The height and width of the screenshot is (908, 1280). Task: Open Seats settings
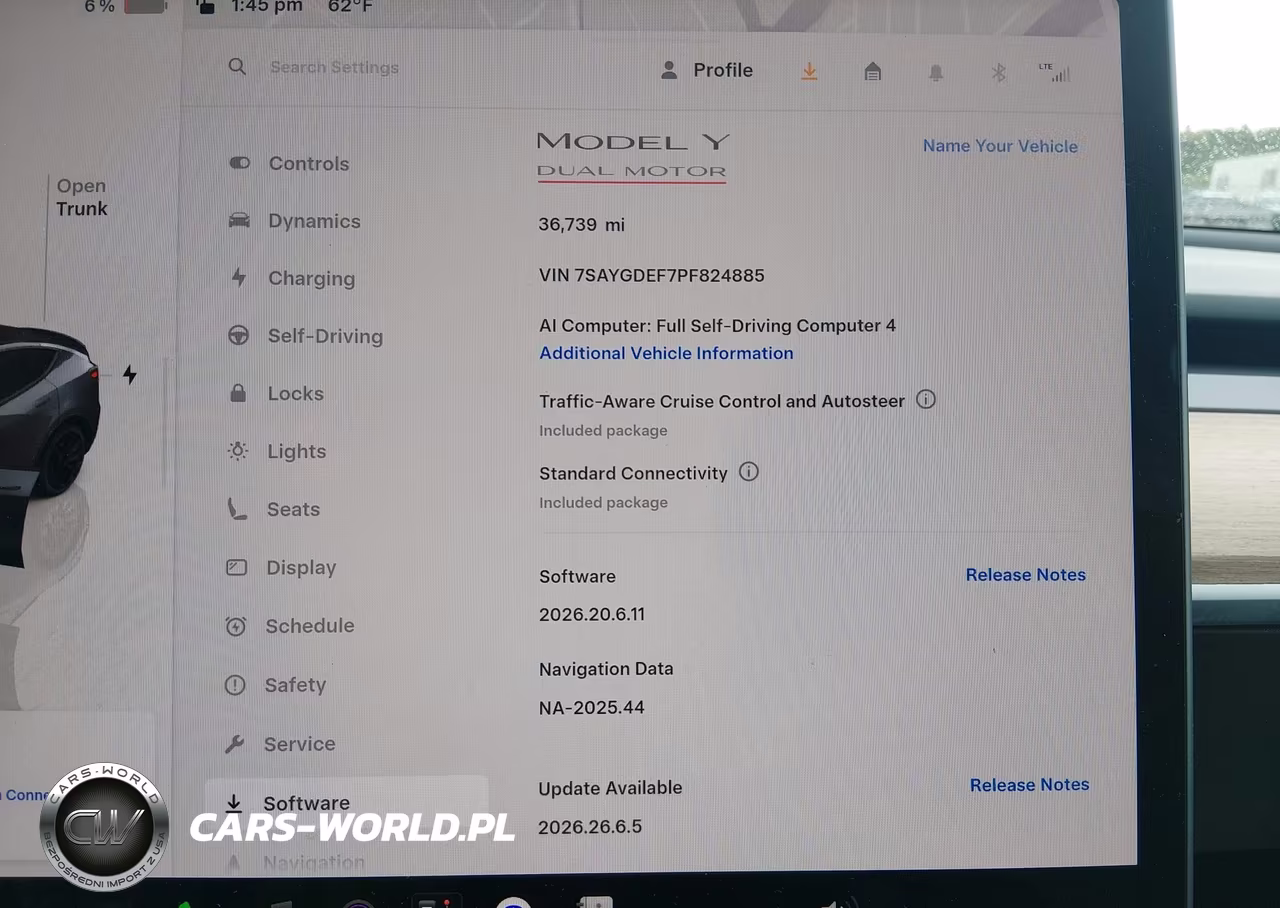tap(273, 510)
